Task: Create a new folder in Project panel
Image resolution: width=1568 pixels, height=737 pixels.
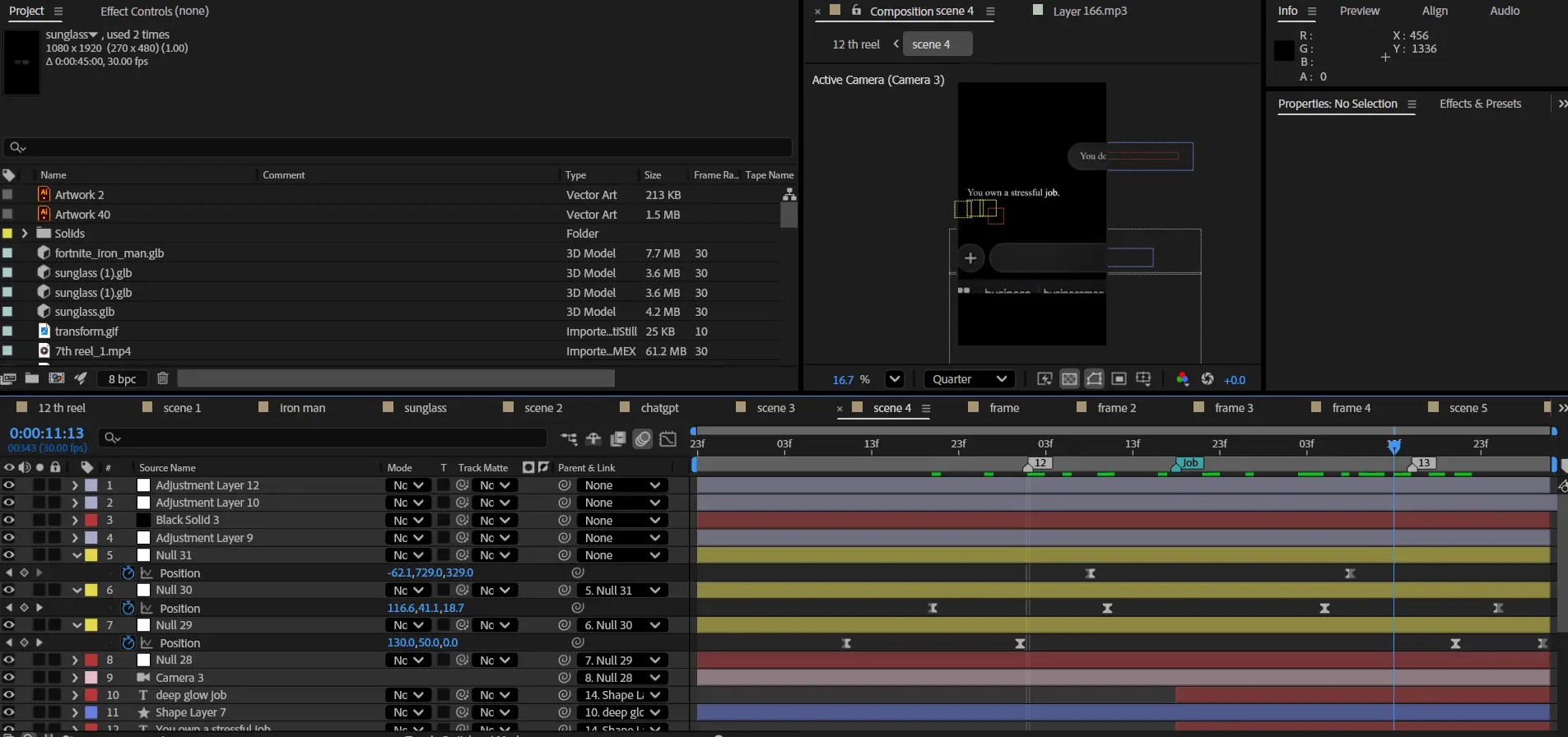Action: 32,378
